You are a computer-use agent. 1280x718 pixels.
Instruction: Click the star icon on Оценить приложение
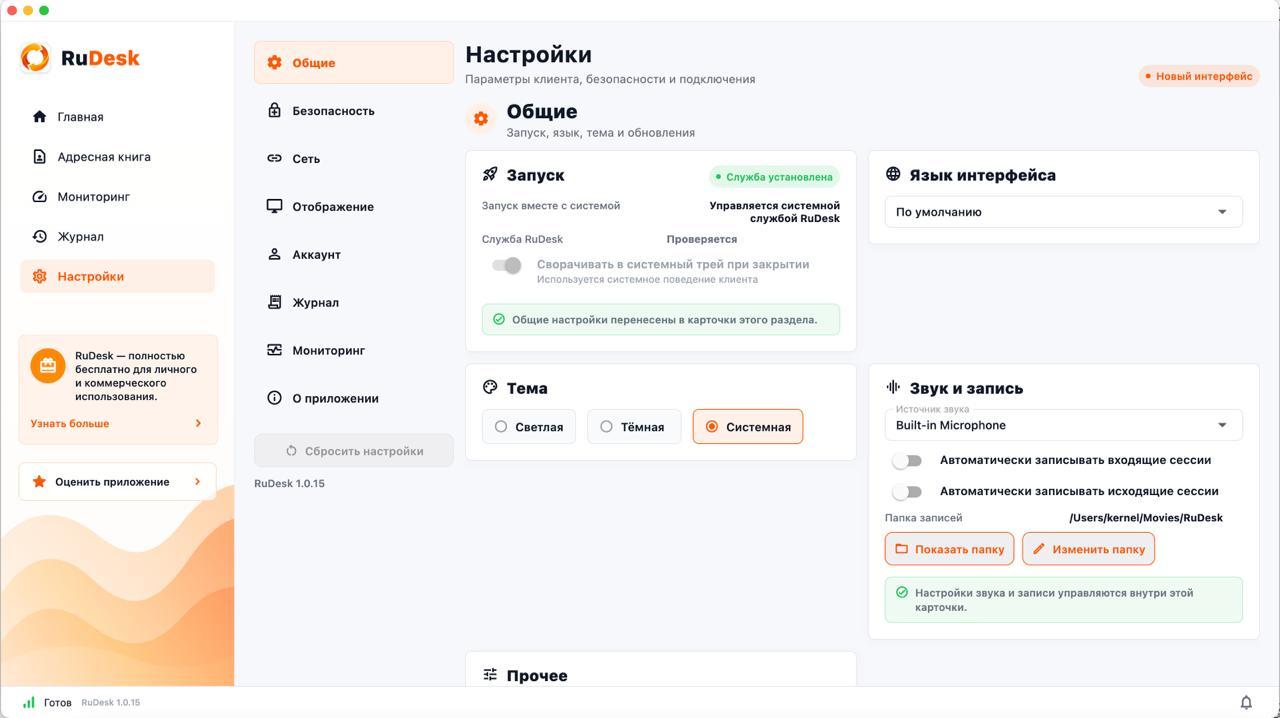(x=39, y=482)
